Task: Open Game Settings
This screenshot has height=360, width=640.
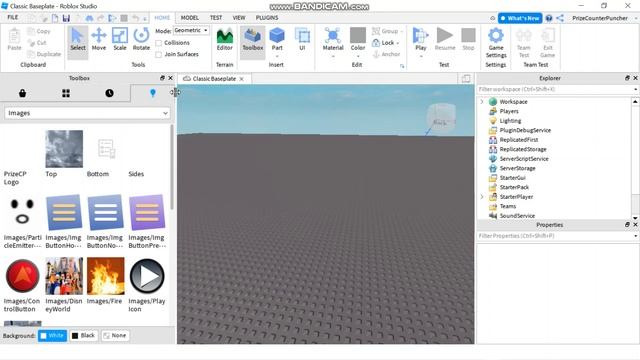Action: coord(496,43)
